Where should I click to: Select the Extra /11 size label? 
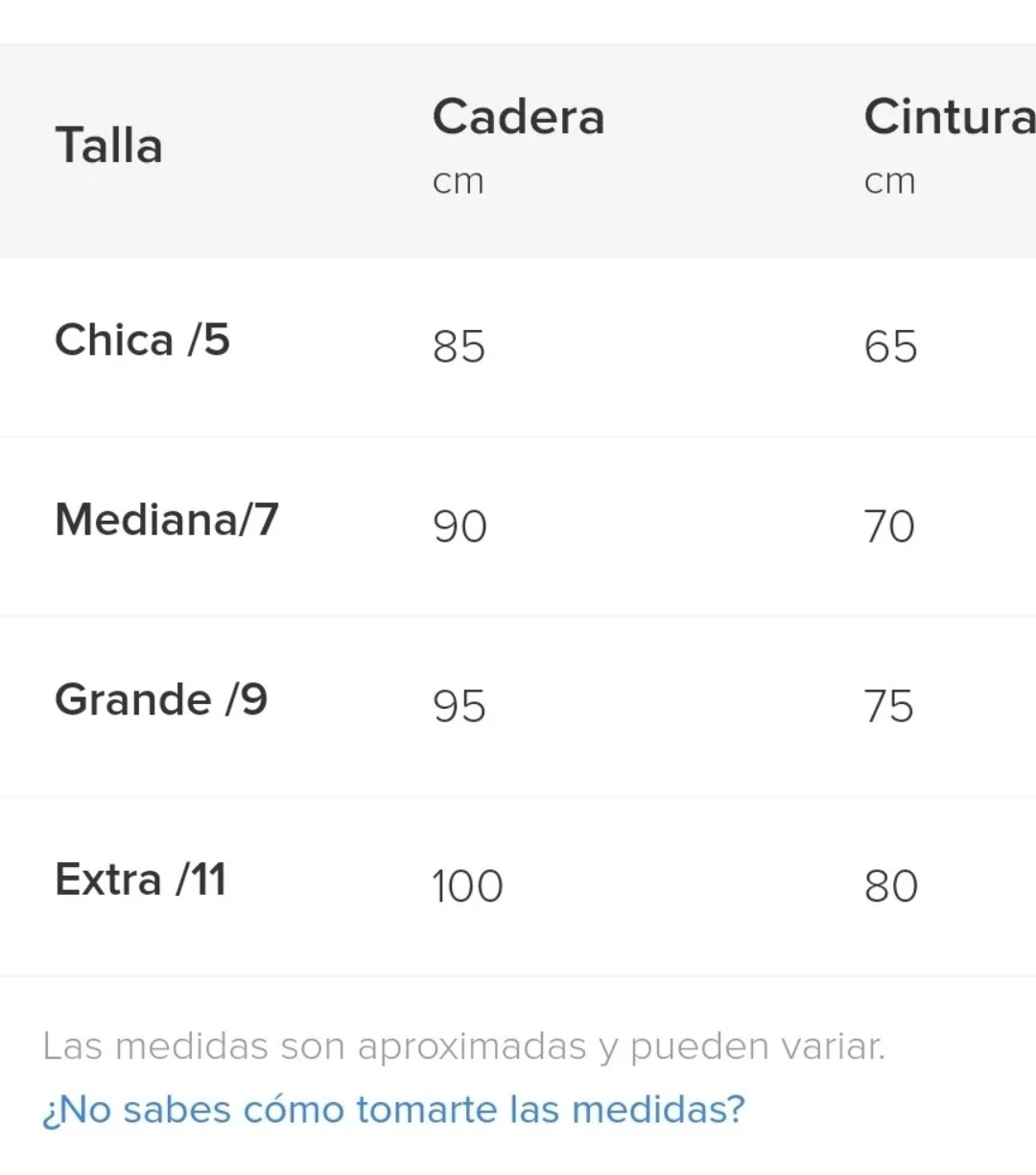[x=141, y=880]
